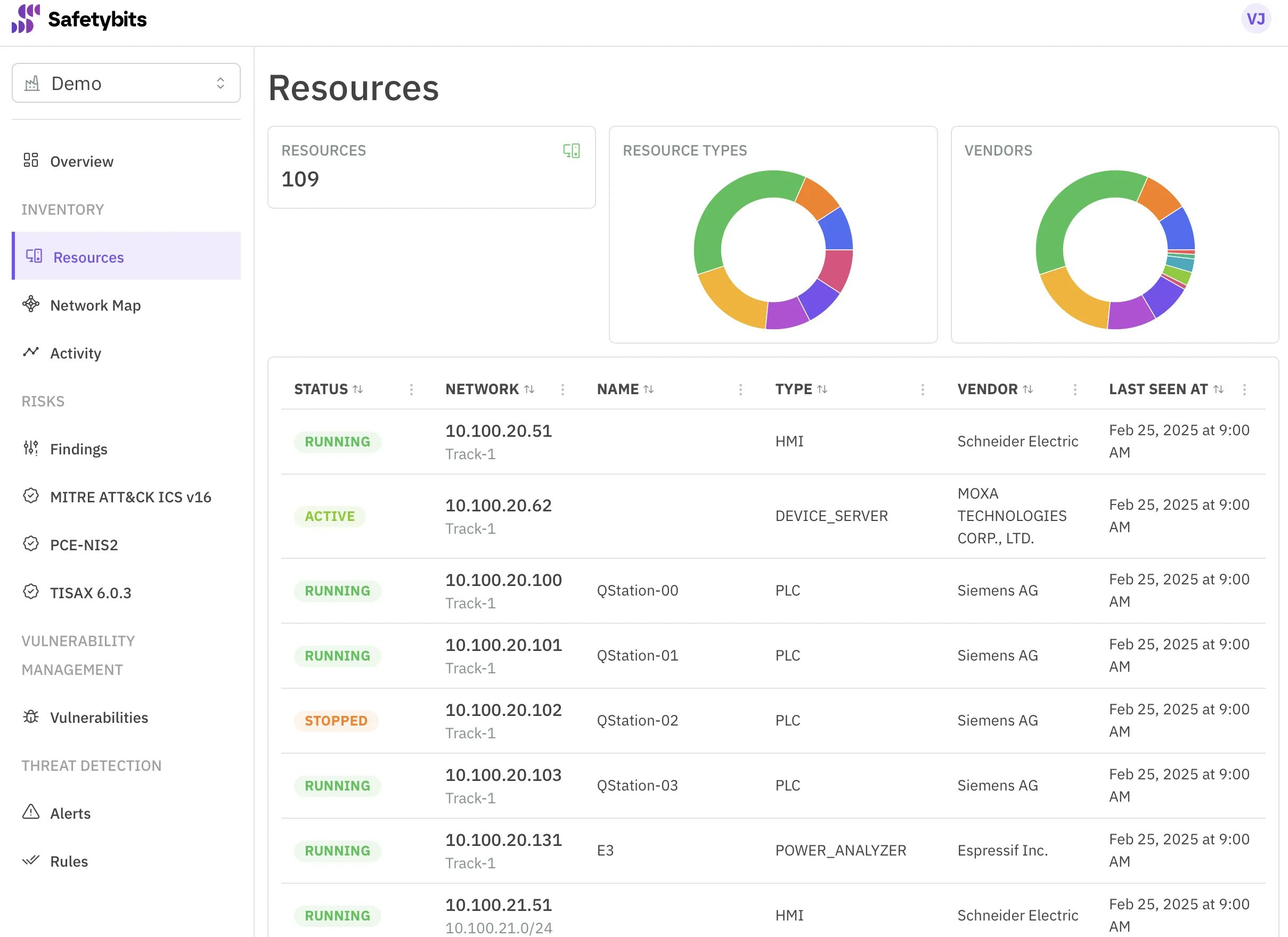Open Last Seen At column options menu
The width and height of the screenshot is (1288, 937).
(1244, 389)
